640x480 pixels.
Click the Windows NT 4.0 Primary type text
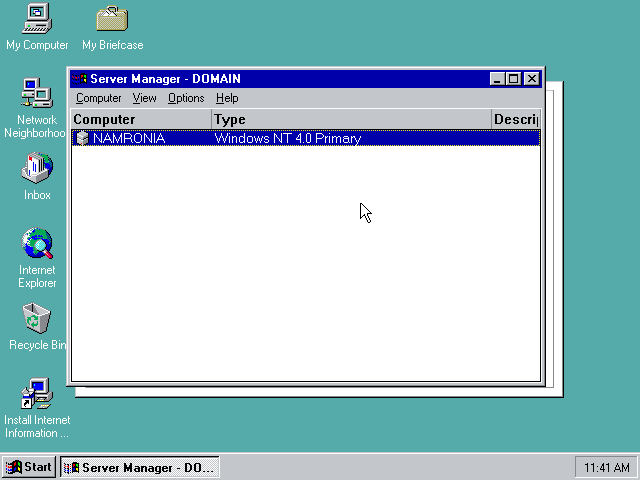point(288,138)
